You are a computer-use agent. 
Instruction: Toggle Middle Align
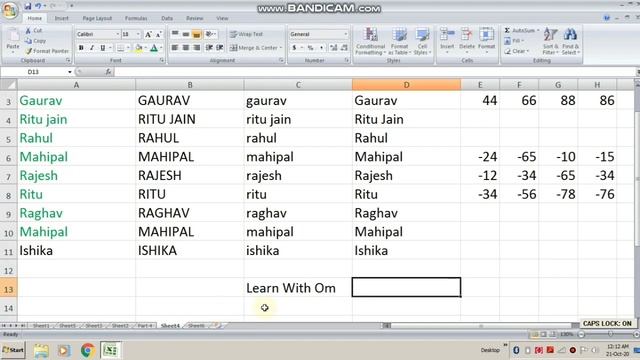pyautogui.click(x=186, y=34)
